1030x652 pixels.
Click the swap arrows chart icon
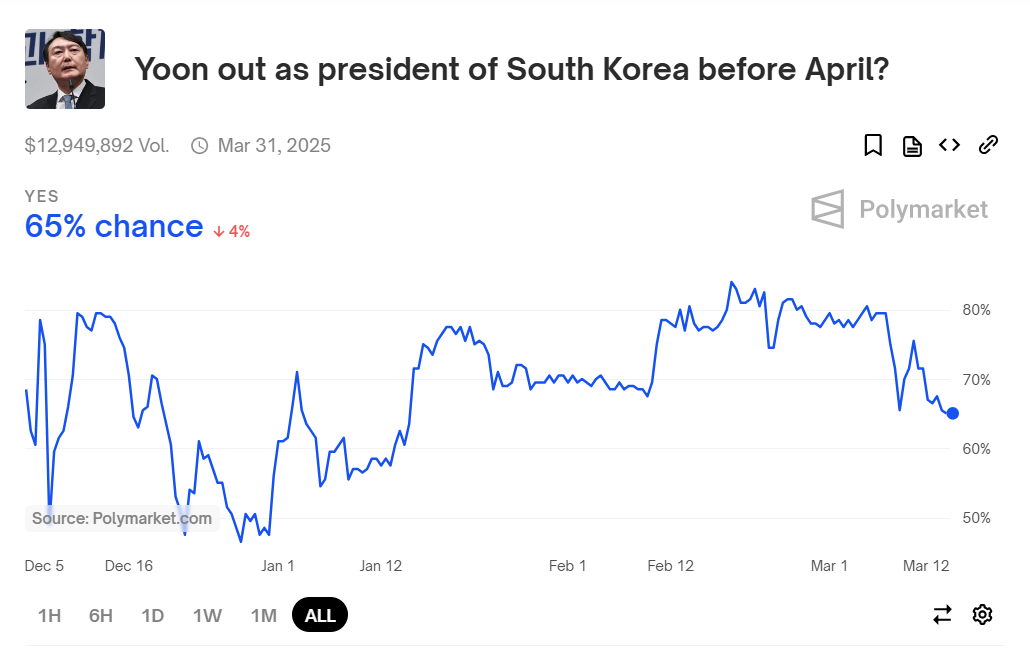point(942,614)
